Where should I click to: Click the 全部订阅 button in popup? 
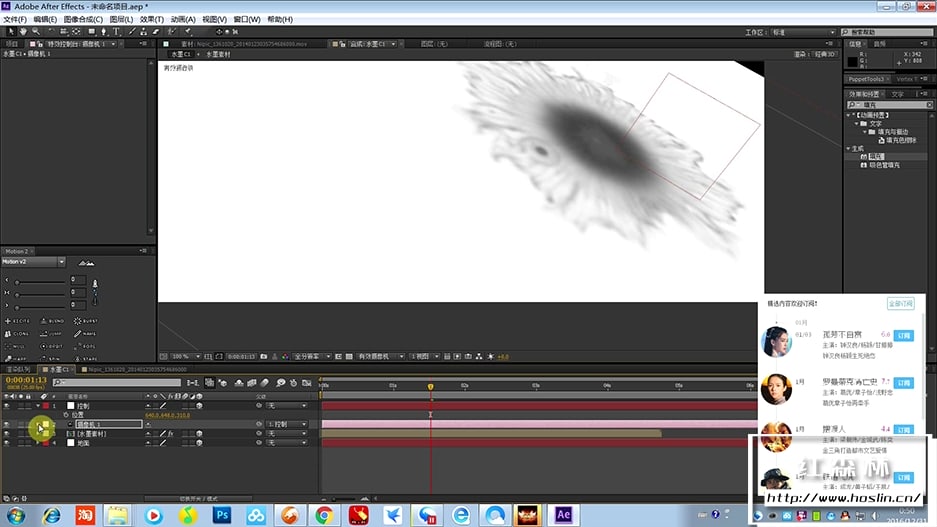(x=901, y=304)
